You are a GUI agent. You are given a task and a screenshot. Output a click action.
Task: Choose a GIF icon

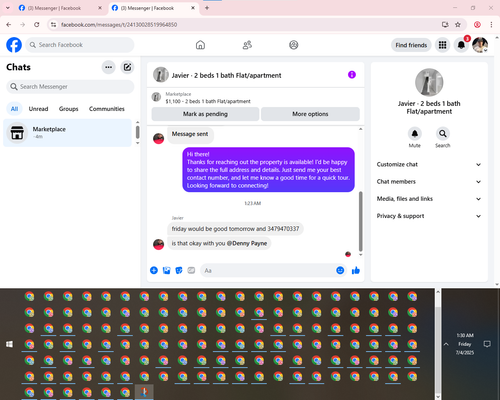pos(191,270)
